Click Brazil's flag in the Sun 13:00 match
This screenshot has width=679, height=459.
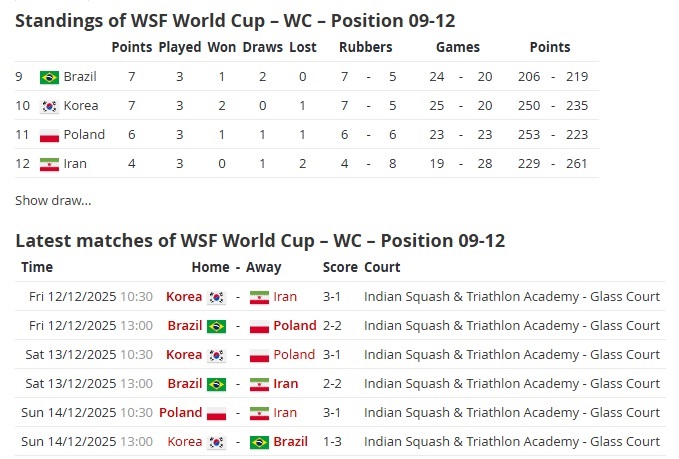tap(259, 442)
